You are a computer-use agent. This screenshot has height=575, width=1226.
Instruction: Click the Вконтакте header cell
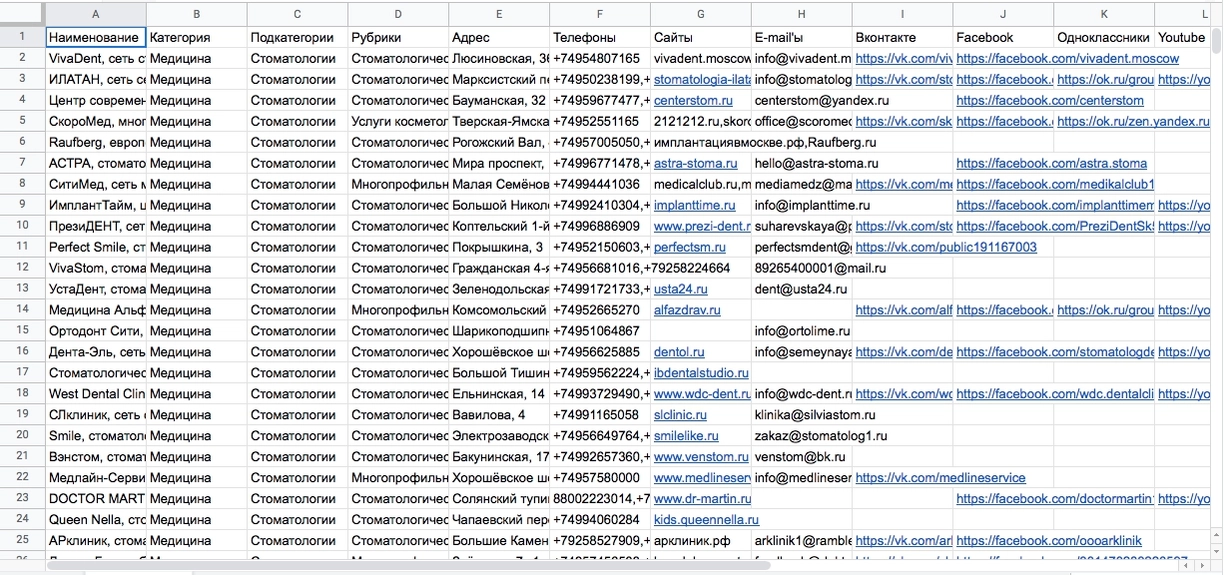[x=903, y=37]
